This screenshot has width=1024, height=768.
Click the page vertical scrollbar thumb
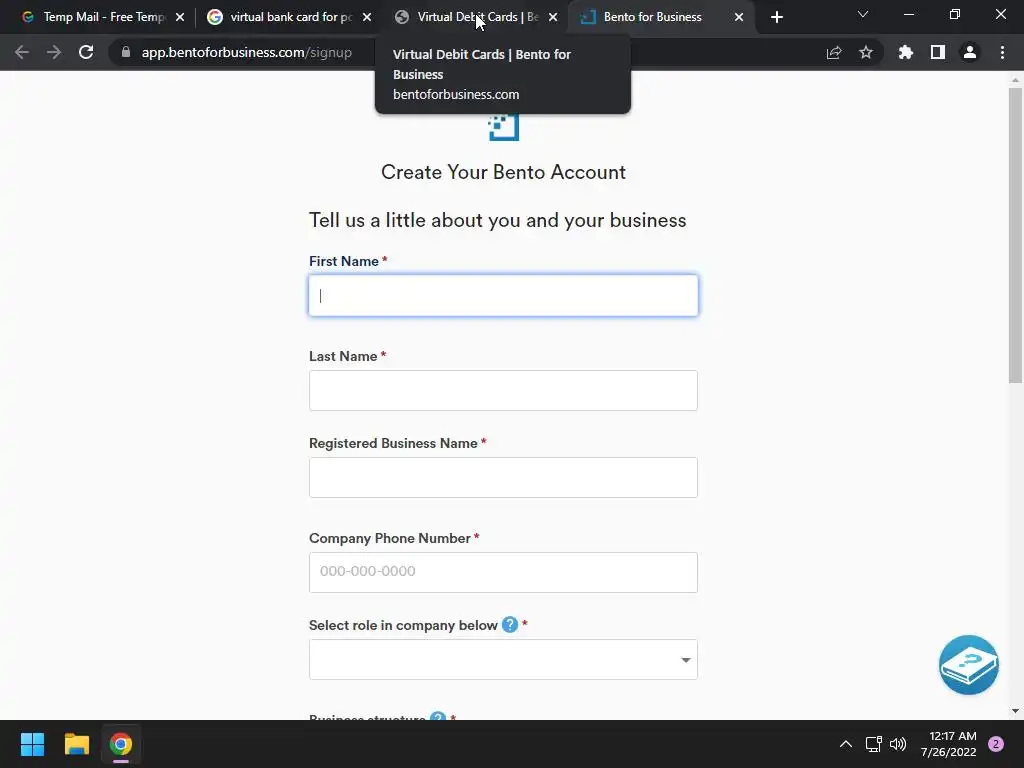click(1015, 235)
